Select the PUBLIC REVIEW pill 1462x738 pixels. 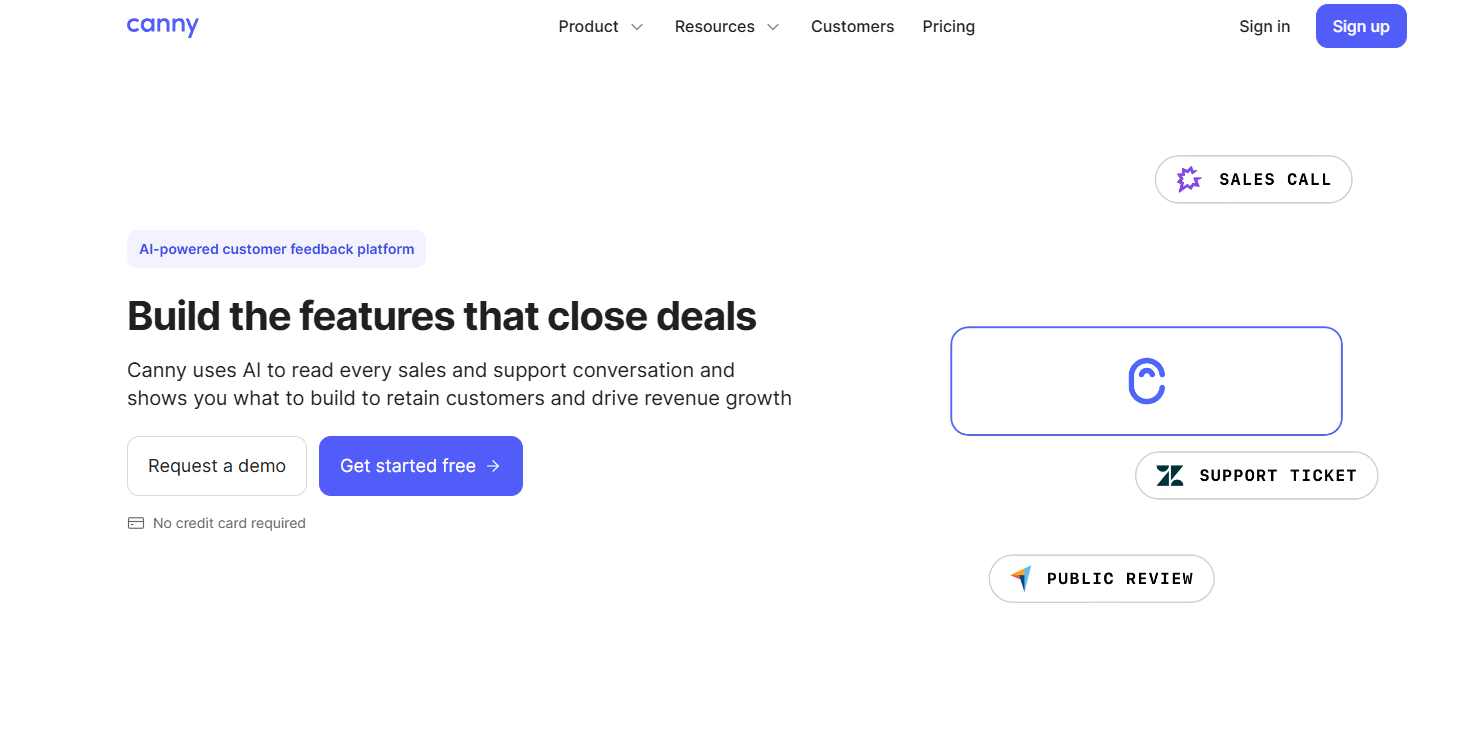[1102, 579]
